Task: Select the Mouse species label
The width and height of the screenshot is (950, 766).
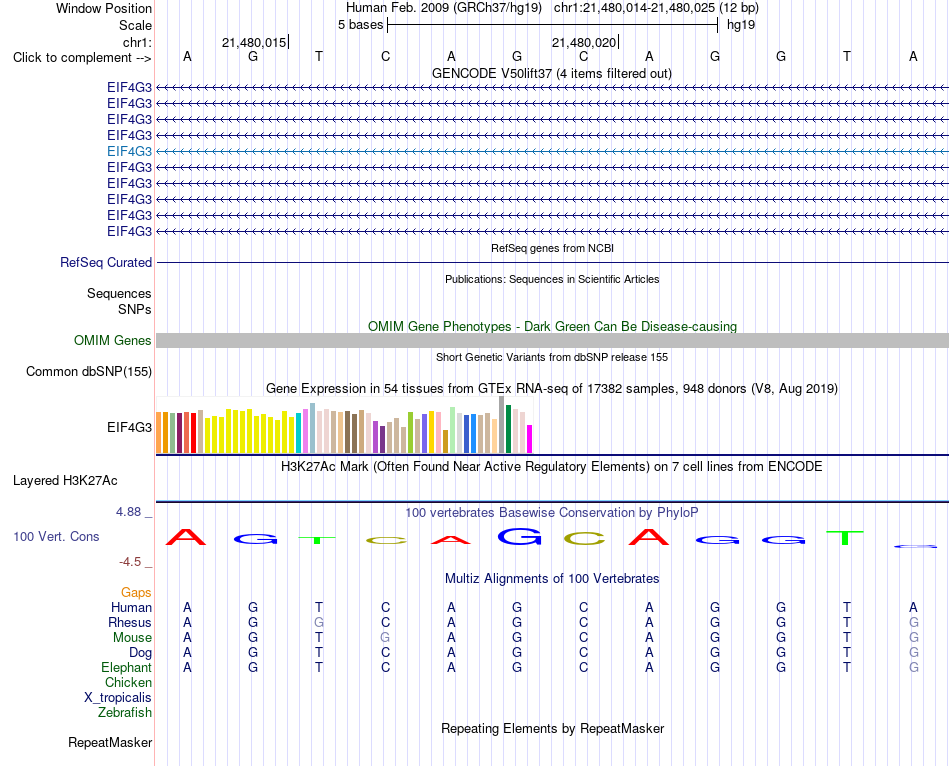Action: pos(132,638)
